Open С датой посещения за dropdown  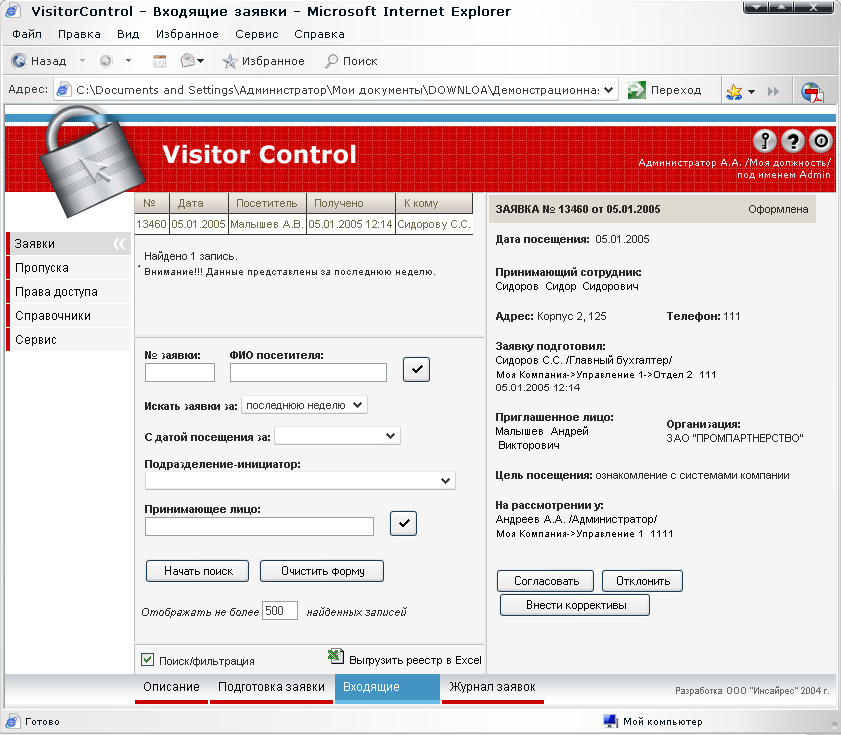(x=337, y=436)
